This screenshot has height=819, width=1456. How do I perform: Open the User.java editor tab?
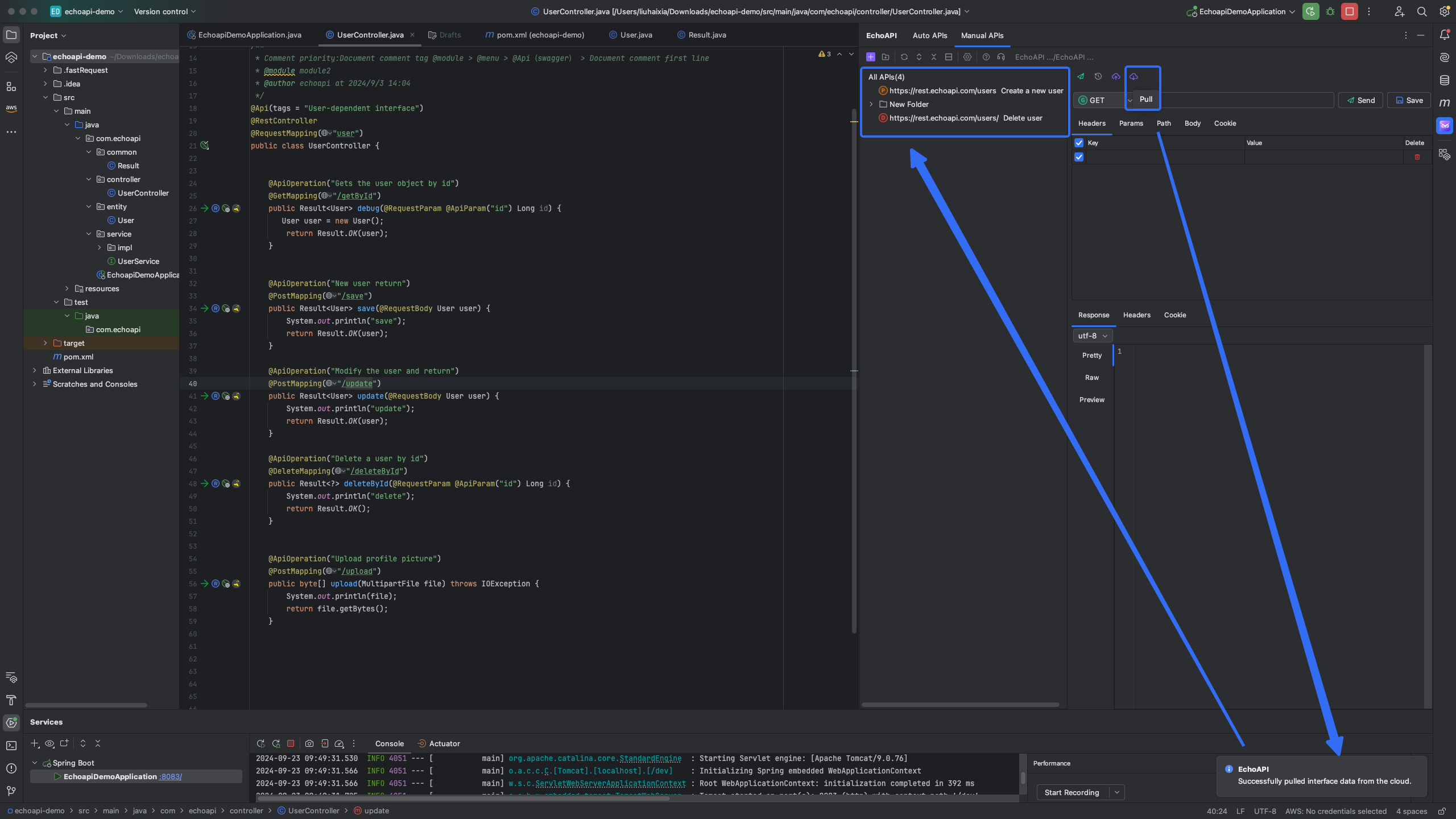coord(630,35)
